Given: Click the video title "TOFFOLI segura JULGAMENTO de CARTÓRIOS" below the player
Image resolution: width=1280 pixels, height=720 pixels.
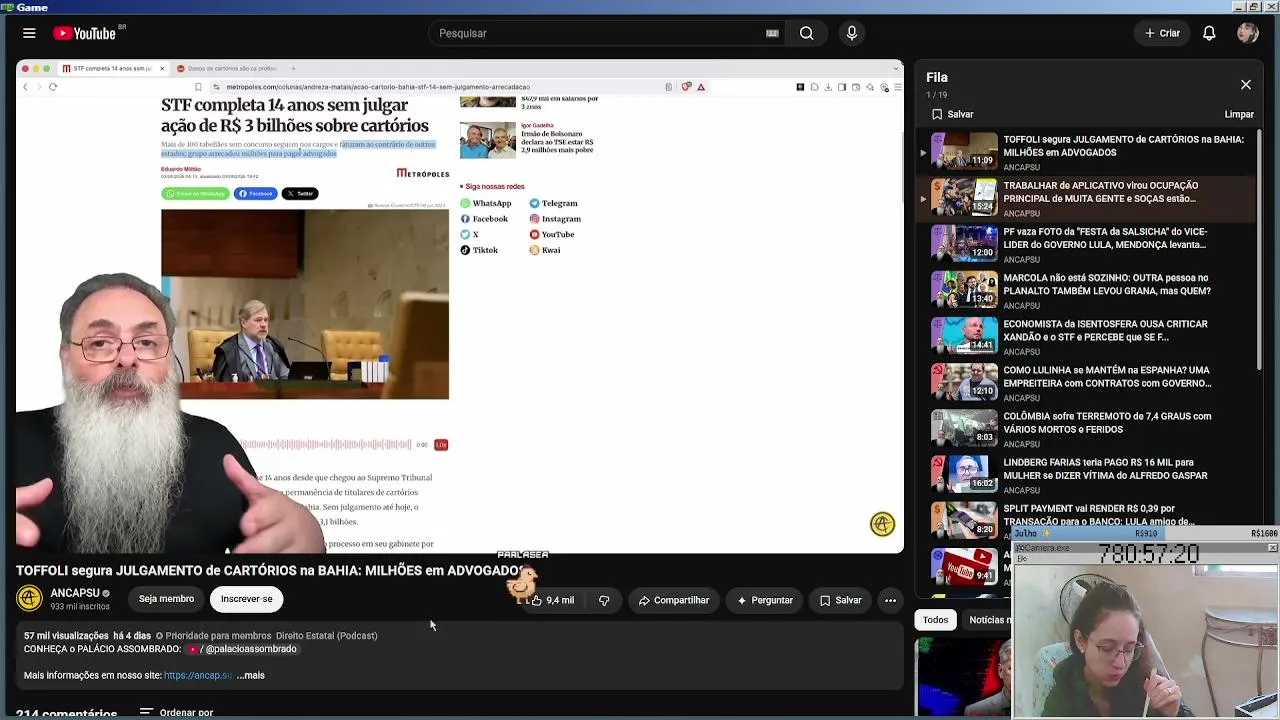Looking at the screenshot, I should point(270,571).
